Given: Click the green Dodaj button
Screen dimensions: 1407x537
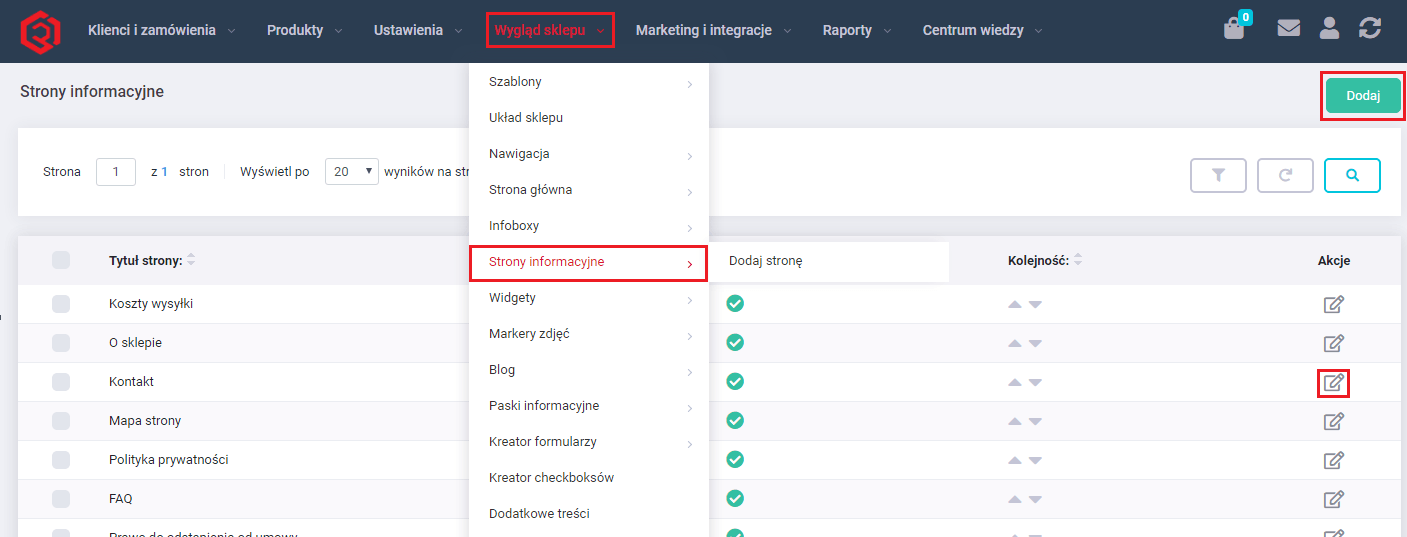Looking at the screenshot, I should click(x=1363, y=96).
